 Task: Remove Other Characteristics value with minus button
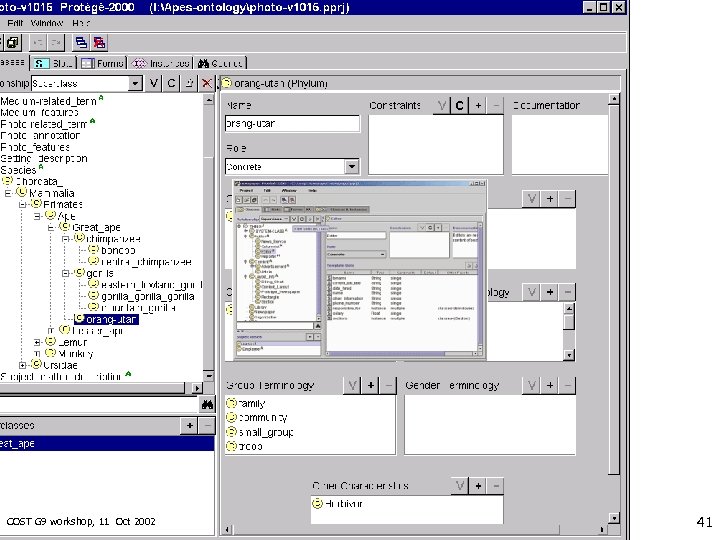(x=496, y=486)
